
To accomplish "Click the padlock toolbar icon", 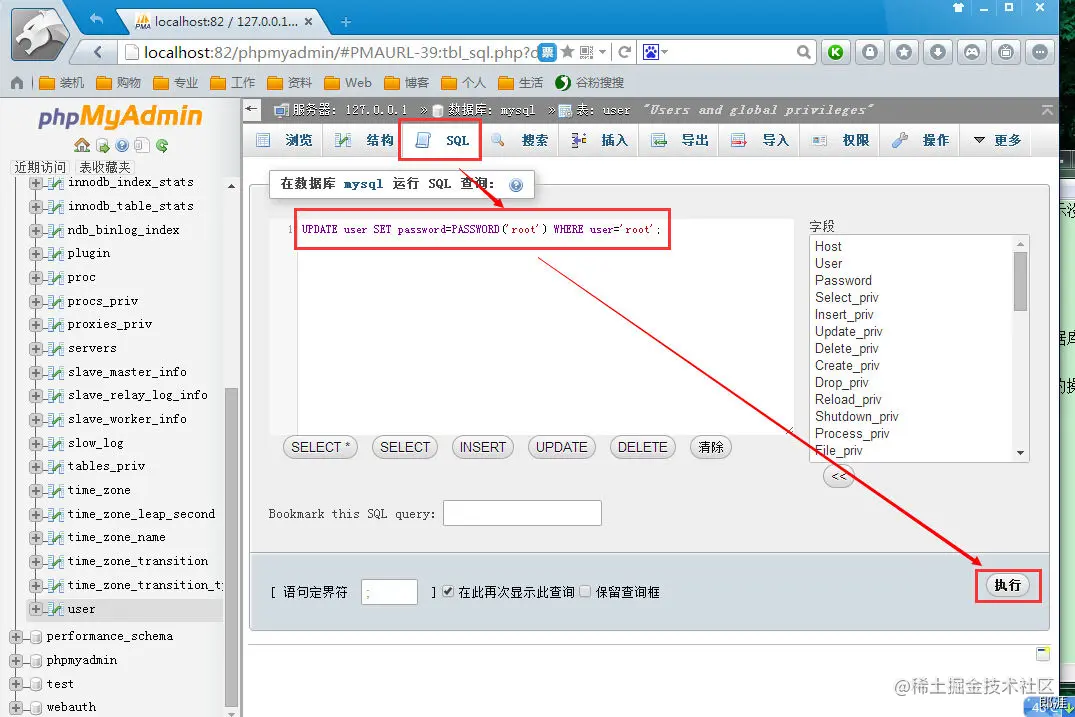I will coord(870,52).
